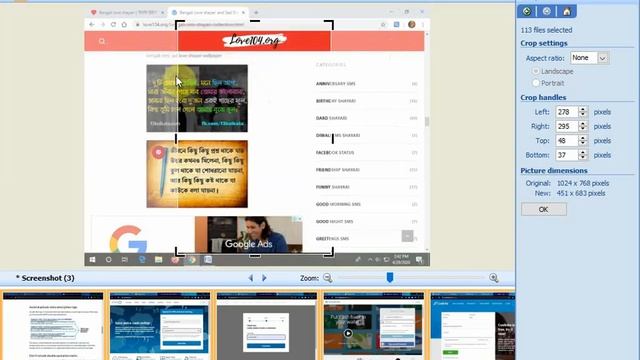This screenshot has height=360, width=640.
Task: Grab the left middle crop handle
Action: pyautogui.click(x=176, y=138)
